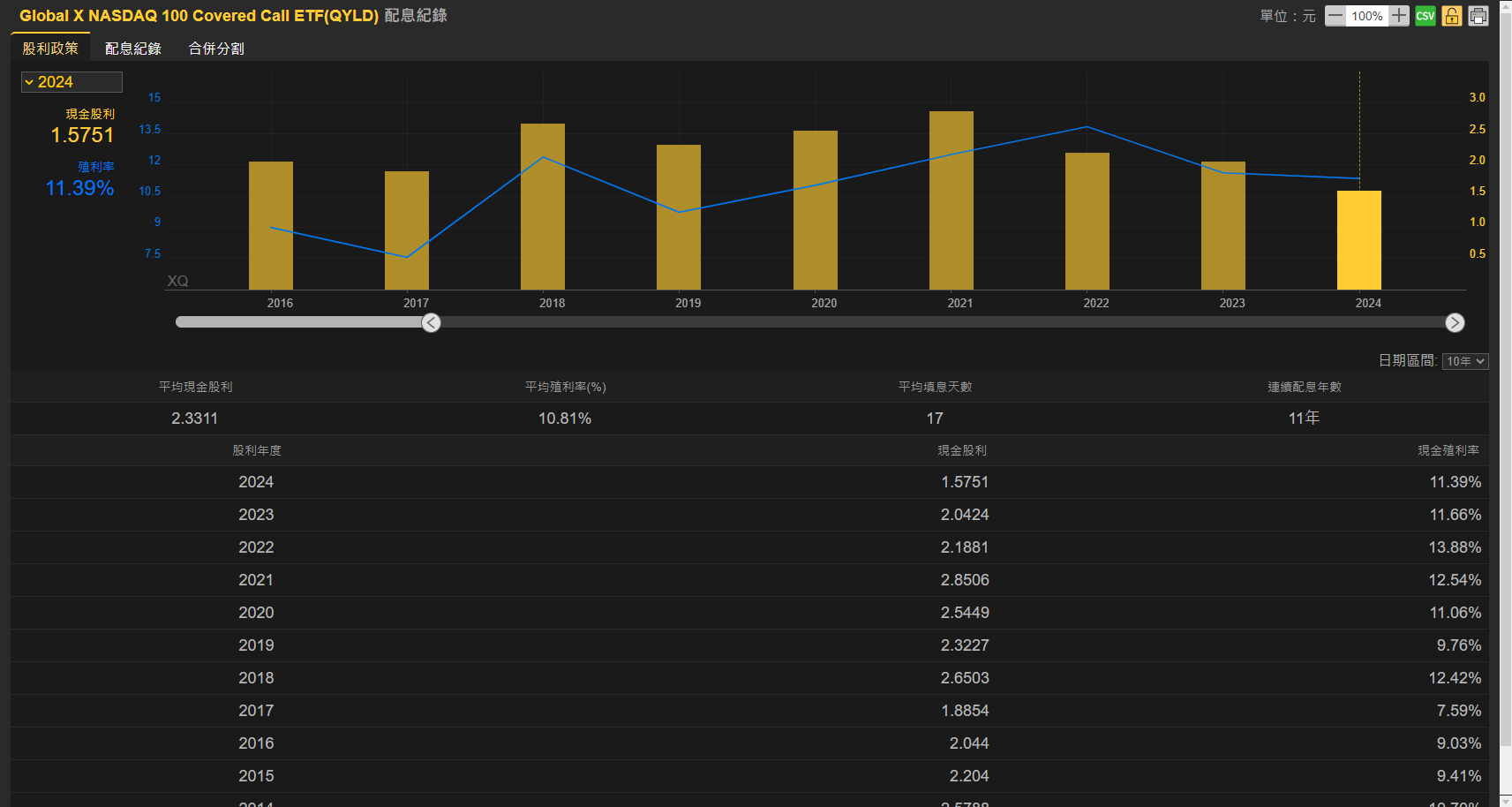
Task: Click the chart range slider track
Action: point(819,322)
